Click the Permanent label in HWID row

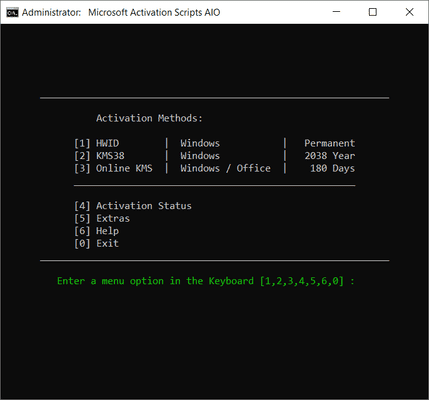coord(329,143)
